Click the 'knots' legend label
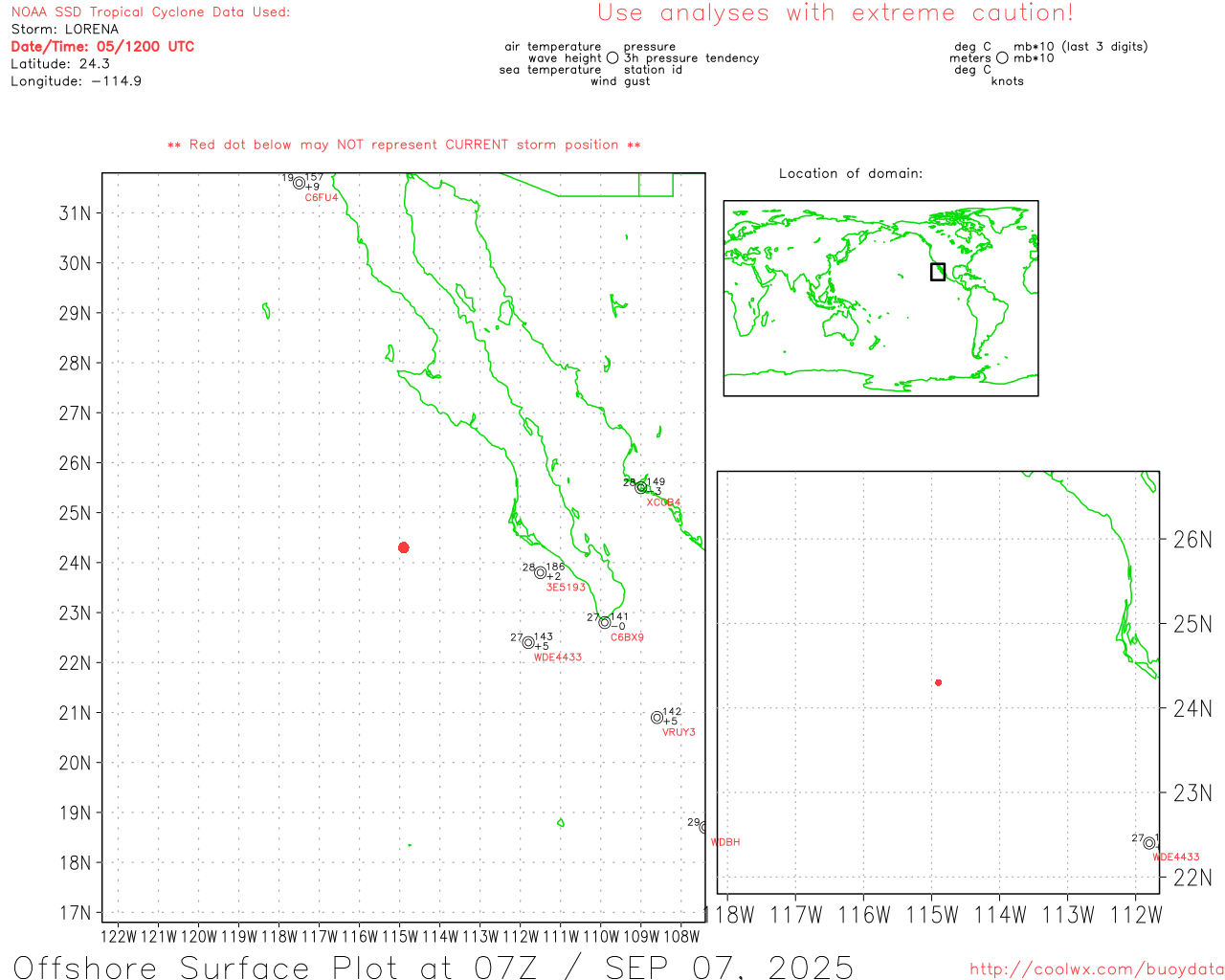The height and width of the screenshot is (980, 1225). tap(1007, 81)
